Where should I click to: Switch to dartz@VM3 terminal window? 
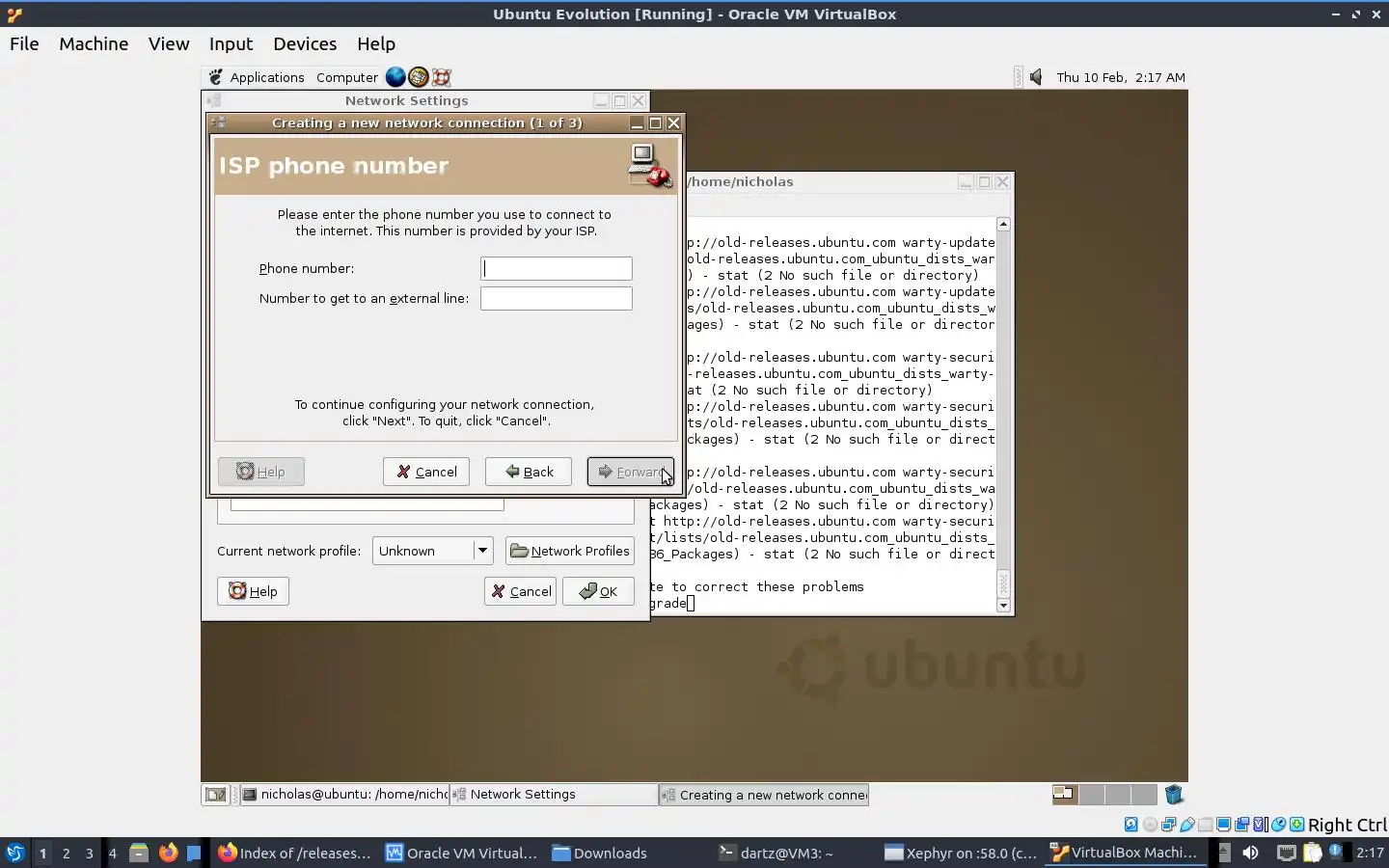(797, 853)
